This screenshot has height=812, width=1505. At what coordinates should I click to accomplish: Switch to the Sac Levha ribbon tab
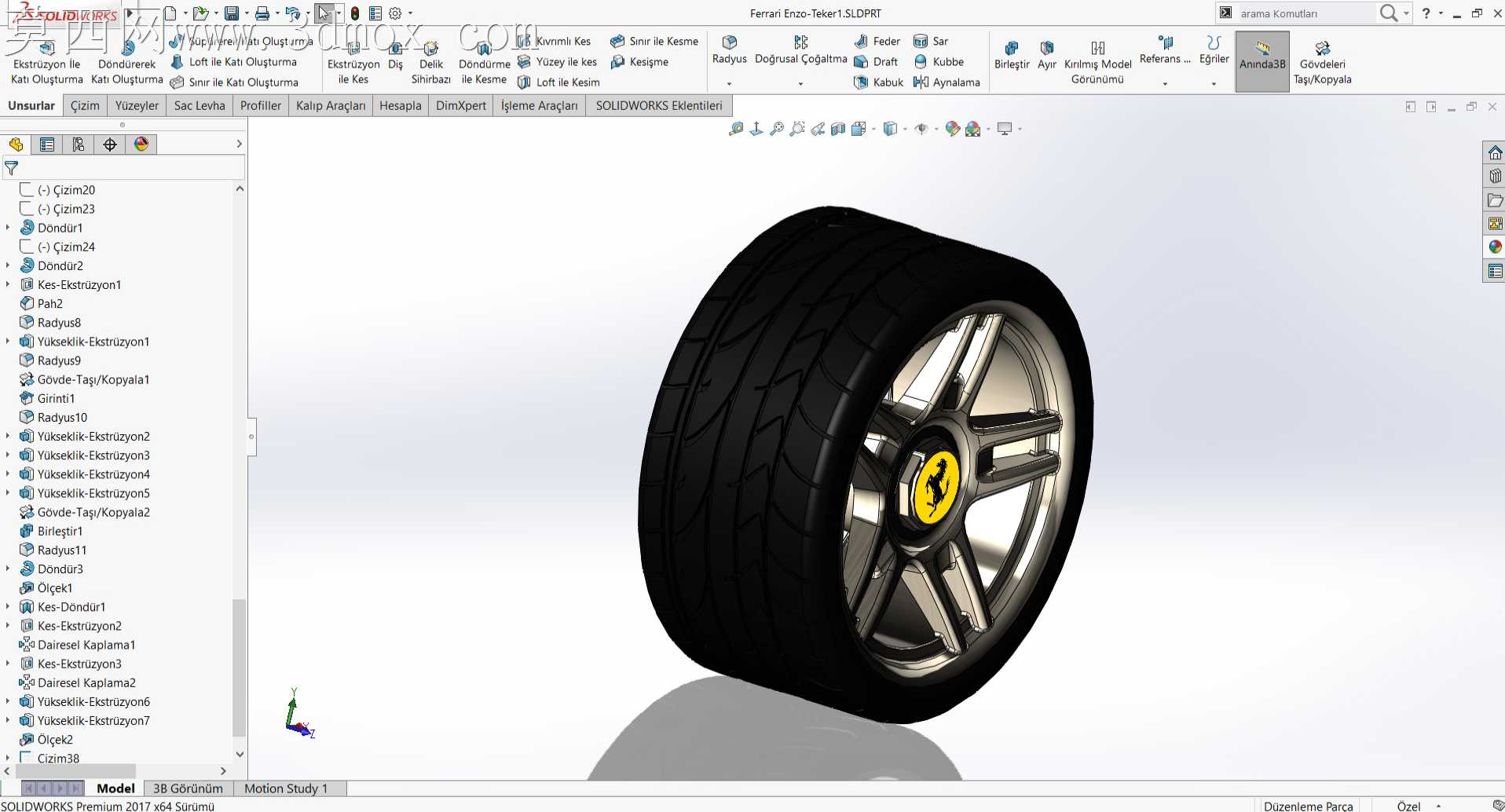[200, 105]
